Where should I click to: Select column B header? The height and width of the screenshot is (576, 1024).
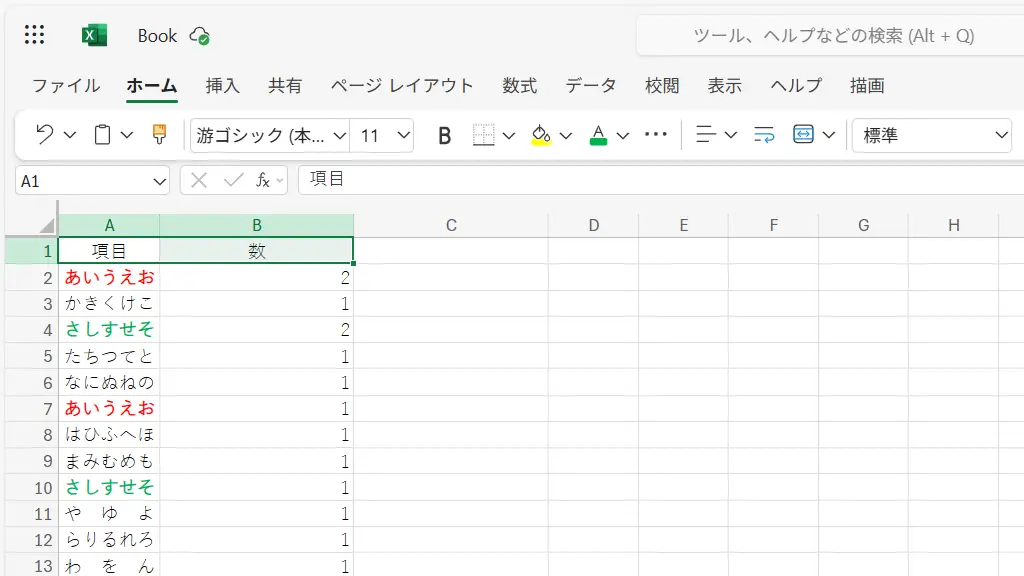[x=257, y=225]
